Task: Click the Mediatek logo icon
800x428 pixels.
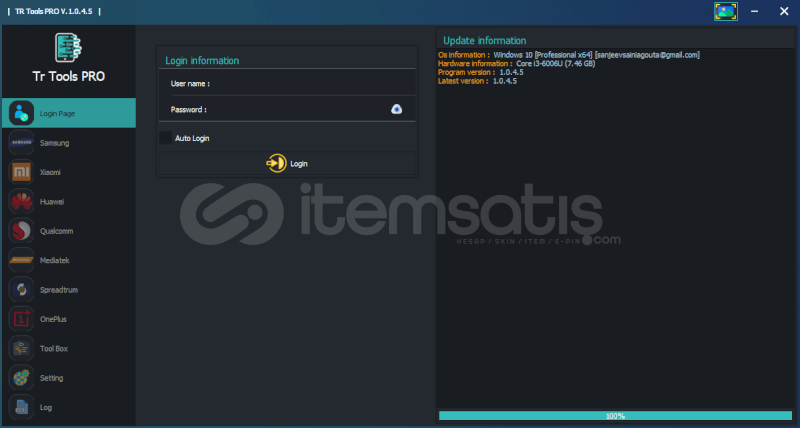Action: click(x=21, y=260)
